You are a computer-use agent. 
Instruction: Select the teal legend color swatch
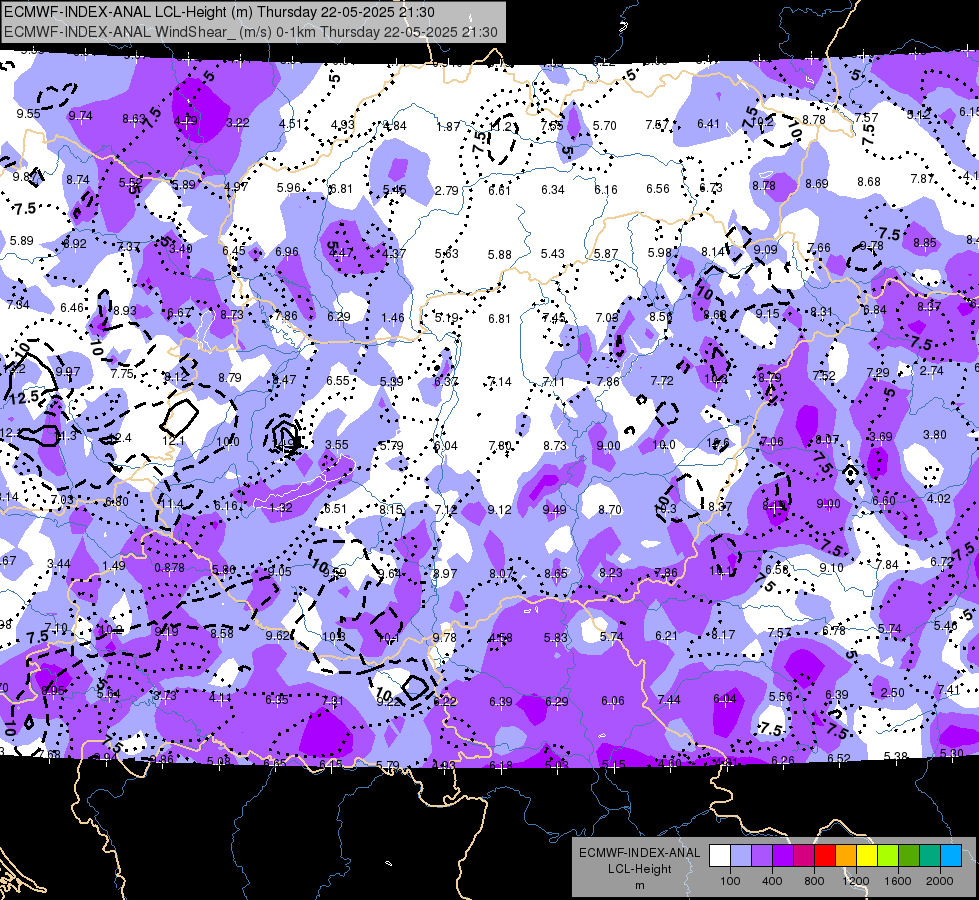(x=930, y=855)
